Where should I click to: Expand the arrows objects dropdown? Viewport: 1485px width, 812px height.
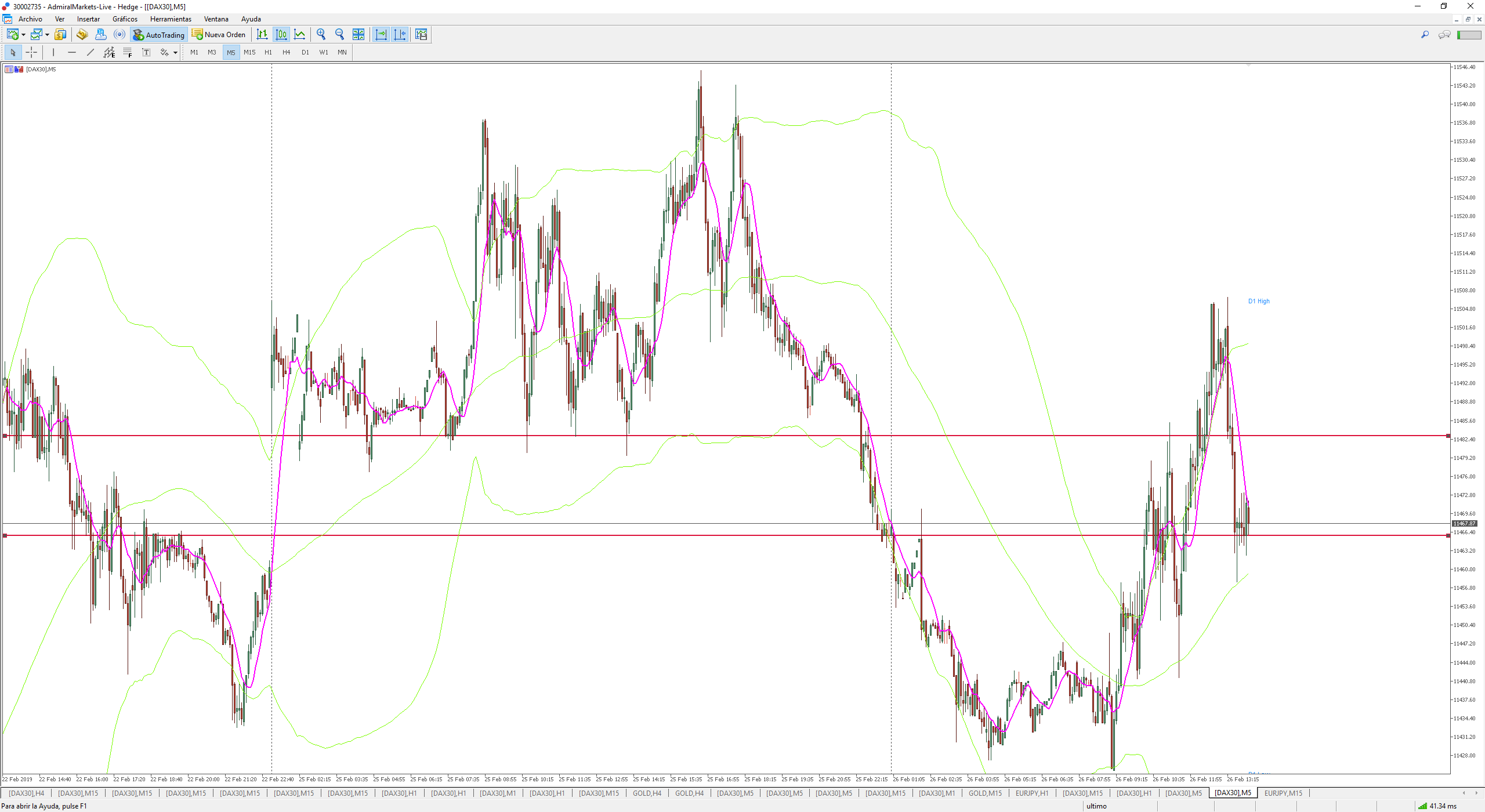coord(175,53)
